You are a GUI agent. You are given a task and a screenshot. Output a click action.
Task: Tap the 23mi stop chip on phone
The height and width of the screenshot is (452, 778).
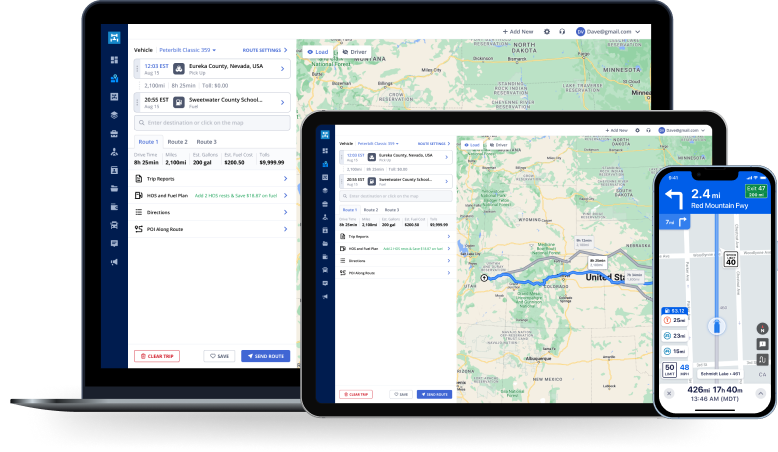675,336
